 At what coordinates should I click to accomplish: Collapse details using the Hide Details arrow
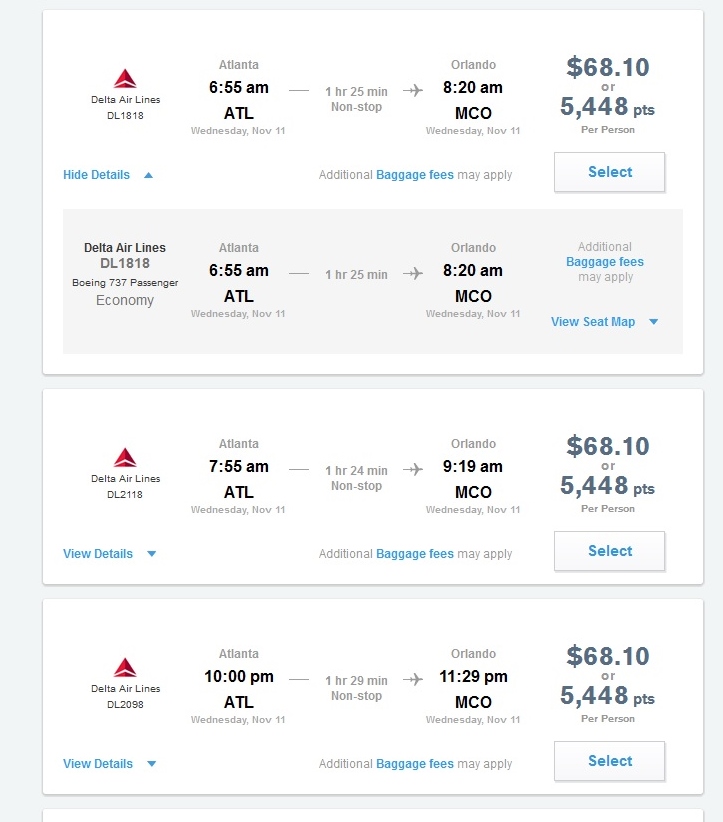(148, 175)
